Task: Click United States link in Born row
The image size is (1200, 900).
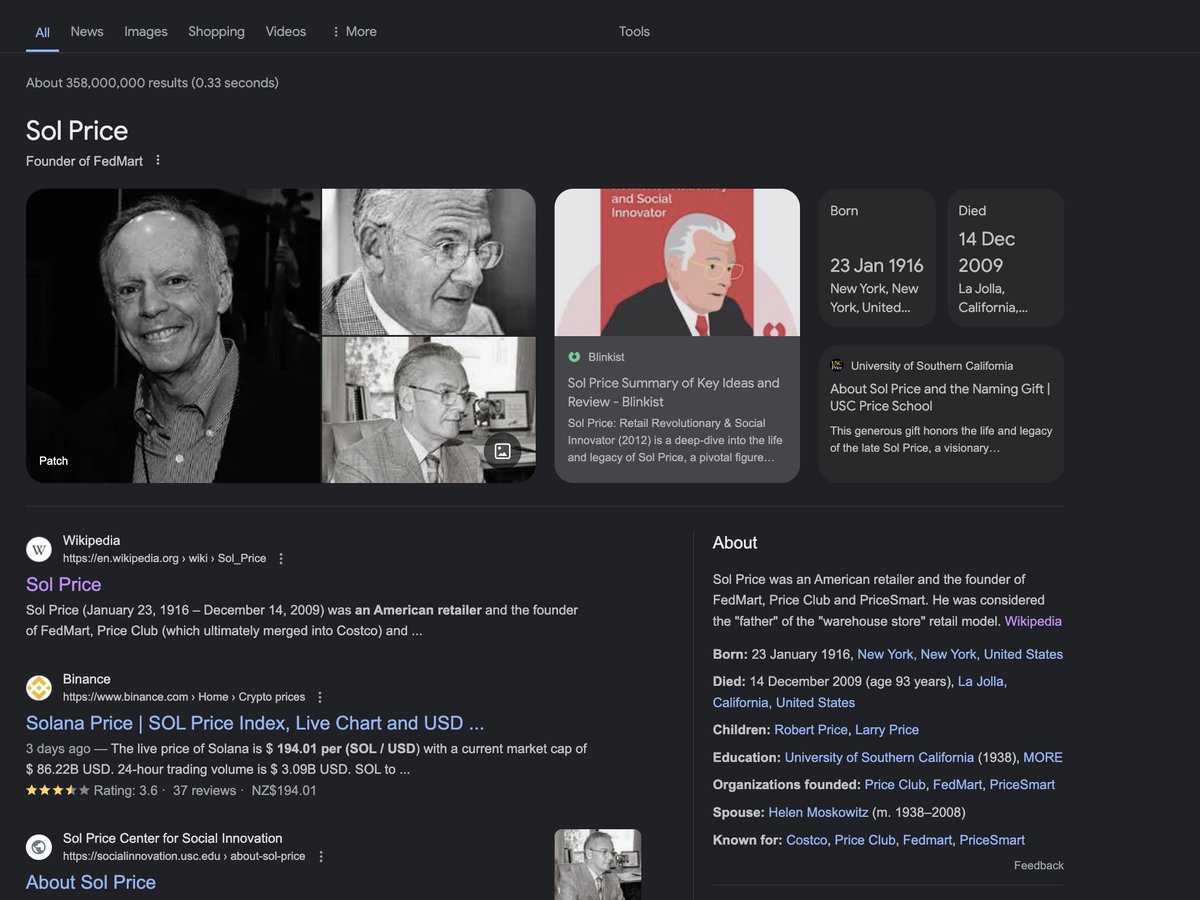Action: (x=1023, y=654)
